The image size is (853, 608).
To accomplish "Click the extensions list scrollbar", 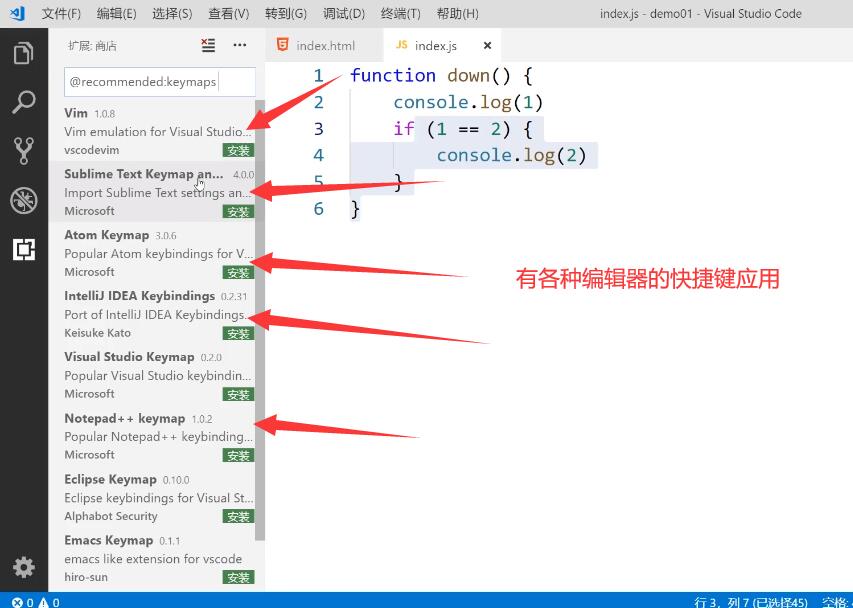I will tap(259, 320).
